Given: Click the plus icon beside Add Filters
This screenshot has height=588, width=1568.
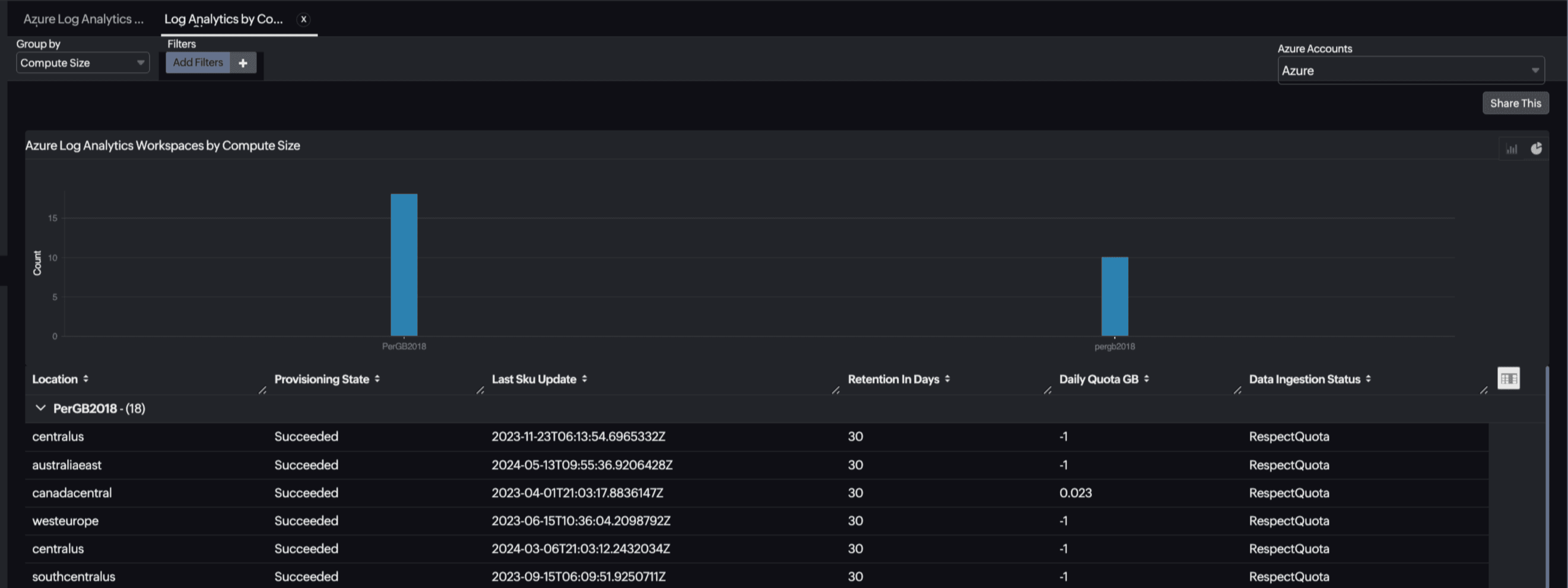Looking at the screenshot, I should (x=243, y=62).
